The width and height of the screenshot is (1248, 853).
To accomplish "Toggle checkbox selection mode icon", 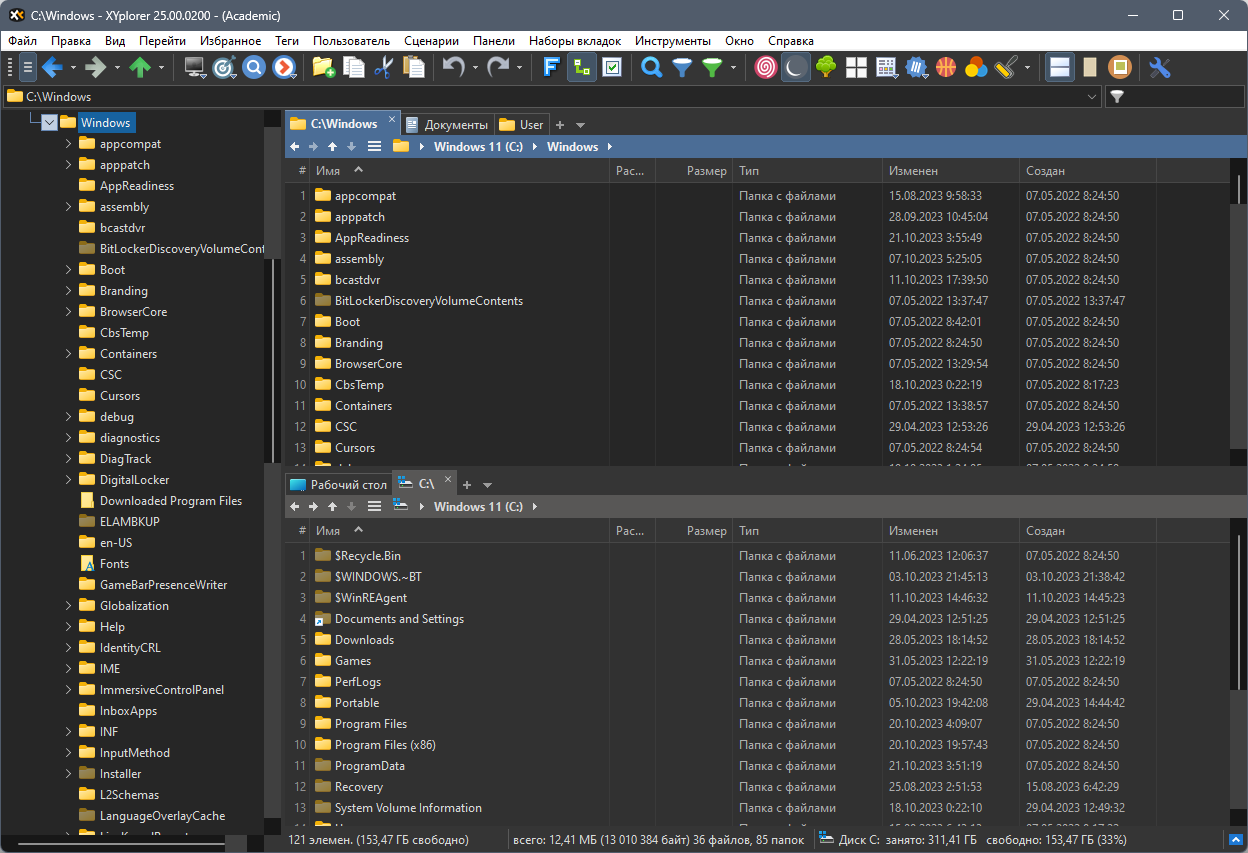I will (612, 68).
